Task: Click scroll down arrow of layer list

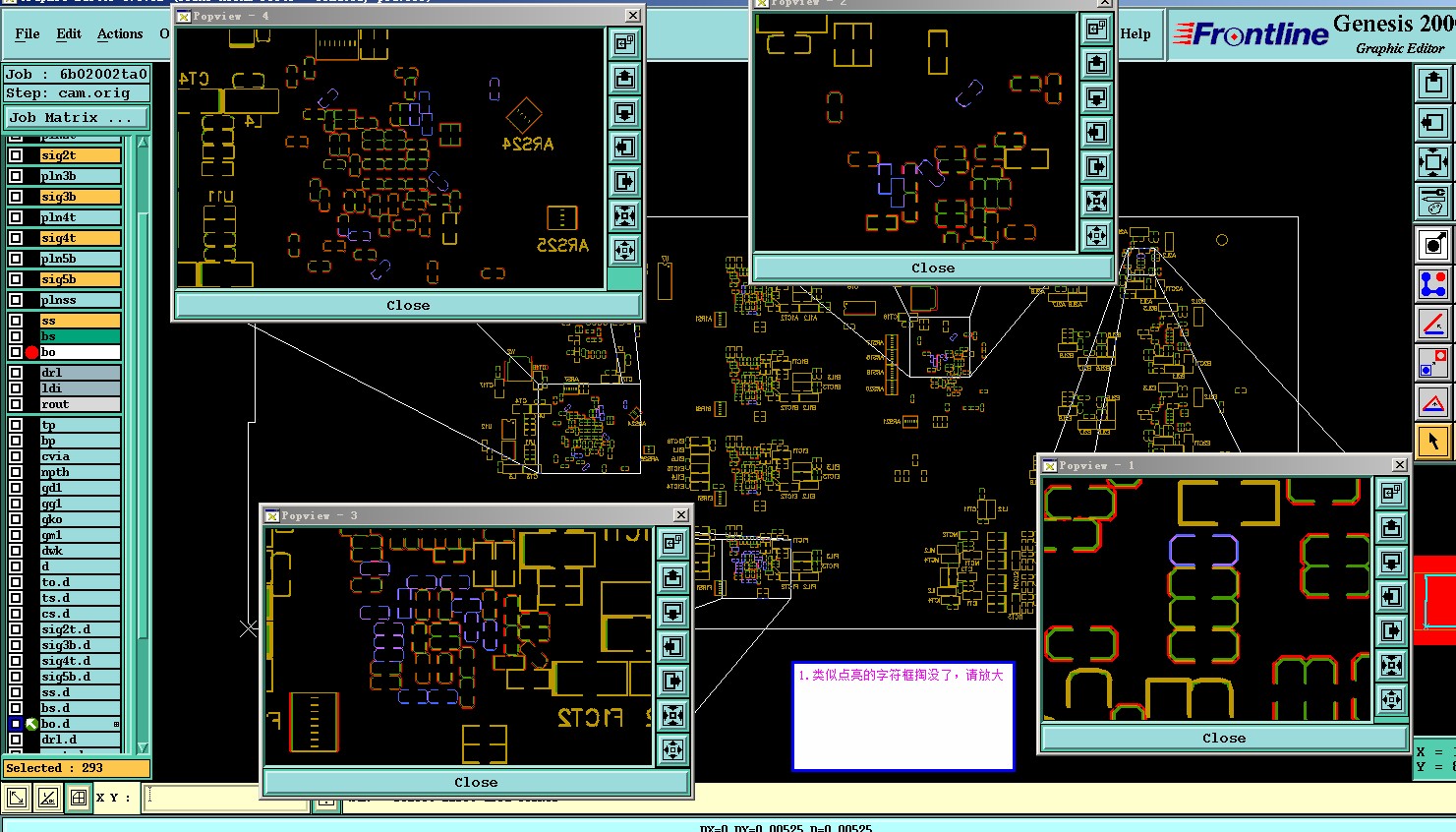Action: [x=143, y=748]
